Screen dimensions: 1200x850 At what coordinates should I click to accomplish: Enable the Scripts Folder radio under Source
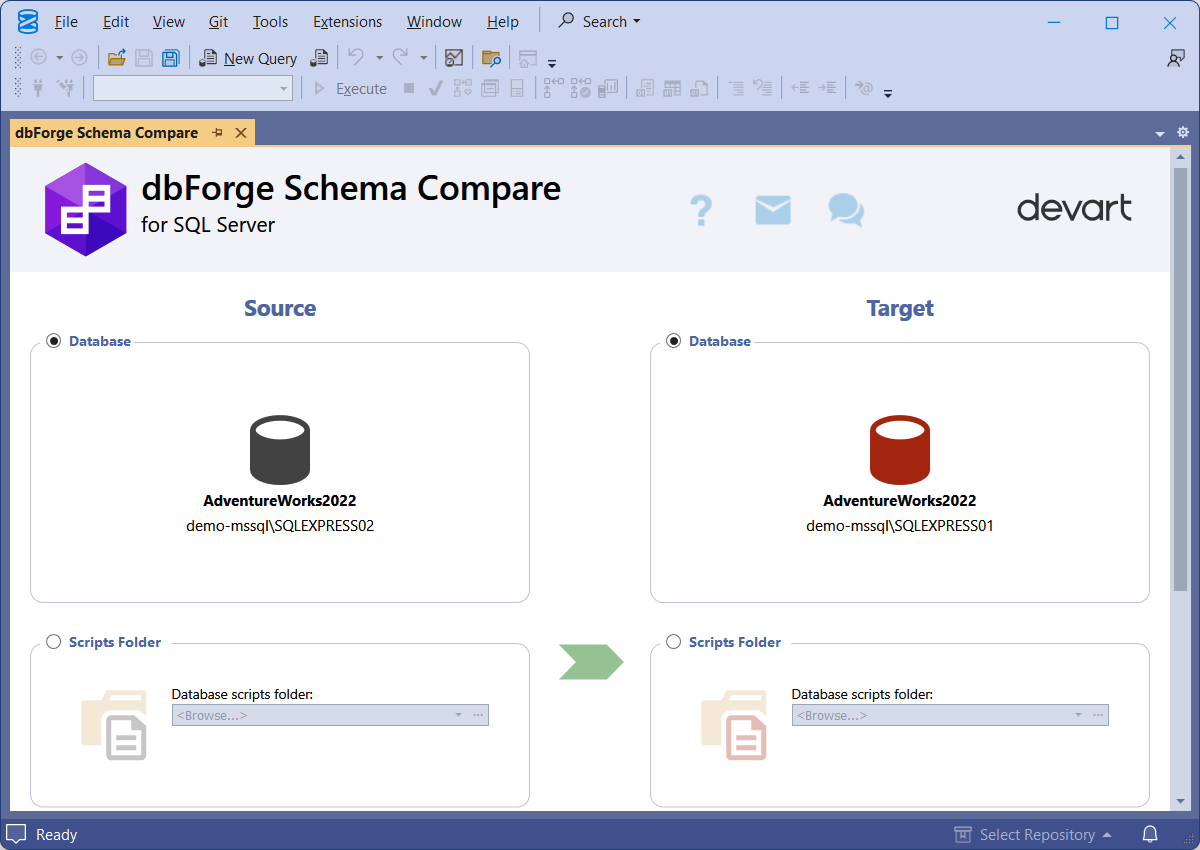coord(53,642)
